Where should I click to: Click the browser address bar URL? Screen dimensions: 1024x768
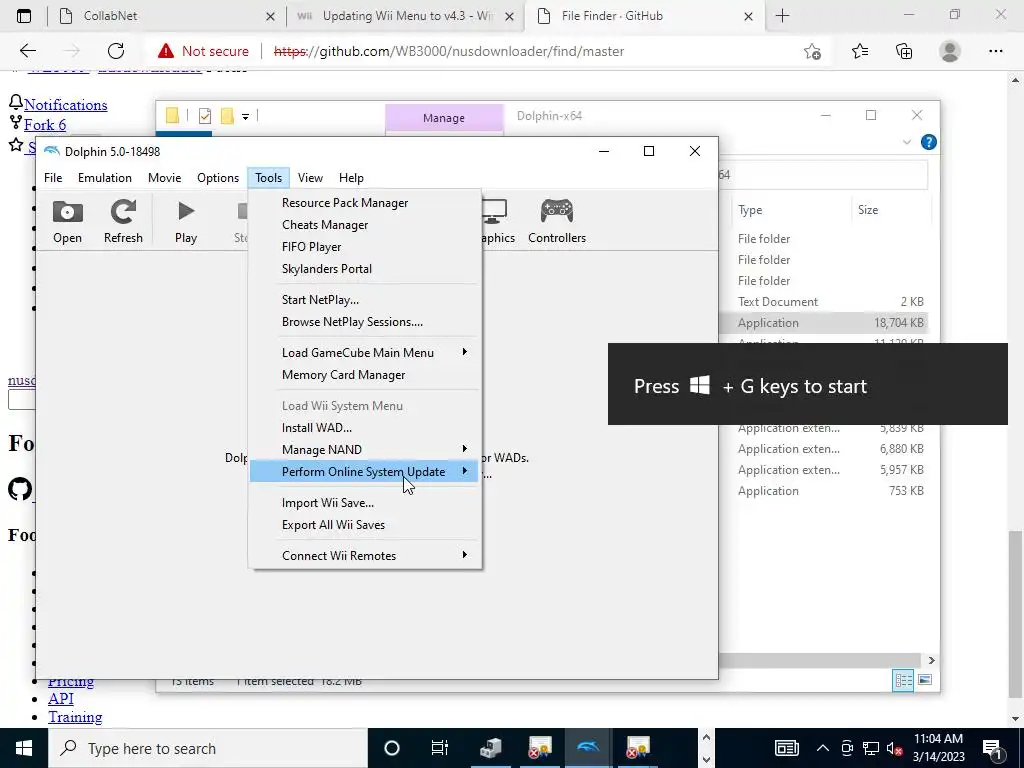[449, 51]
